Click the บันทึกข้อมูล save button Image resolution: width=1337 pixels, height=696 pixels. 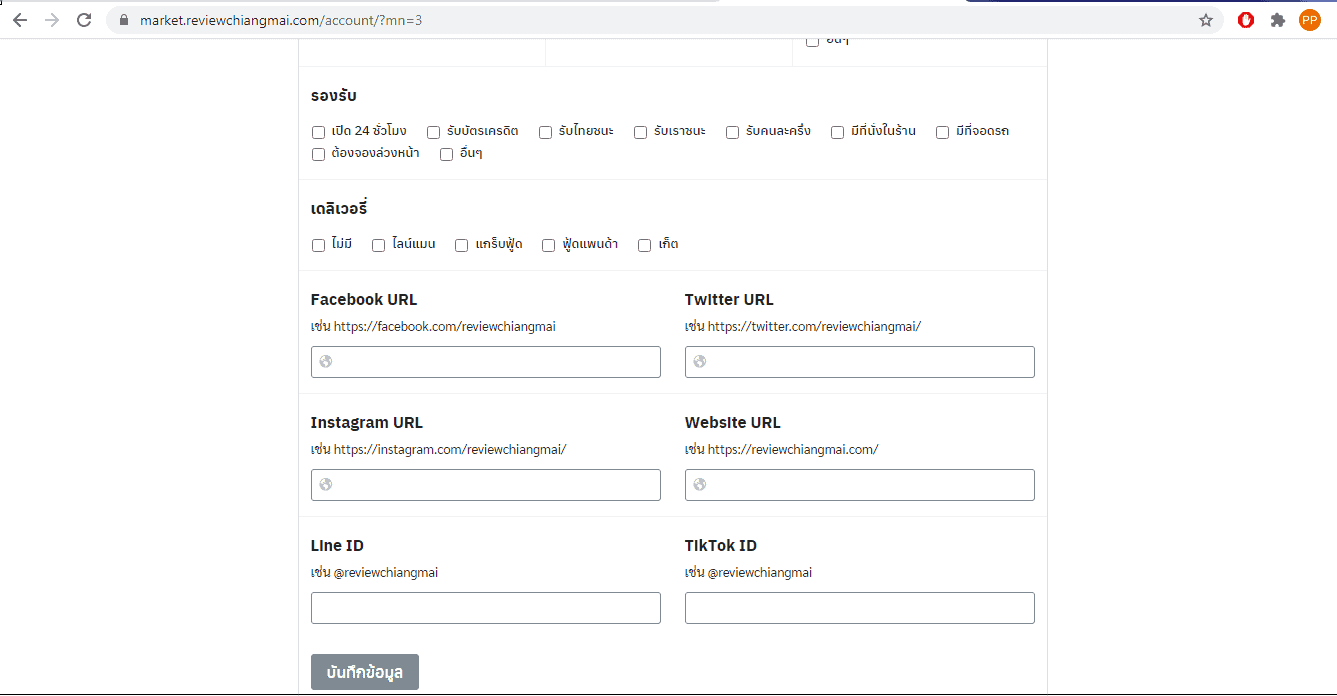pyautogui.click(x=364, y=672)
